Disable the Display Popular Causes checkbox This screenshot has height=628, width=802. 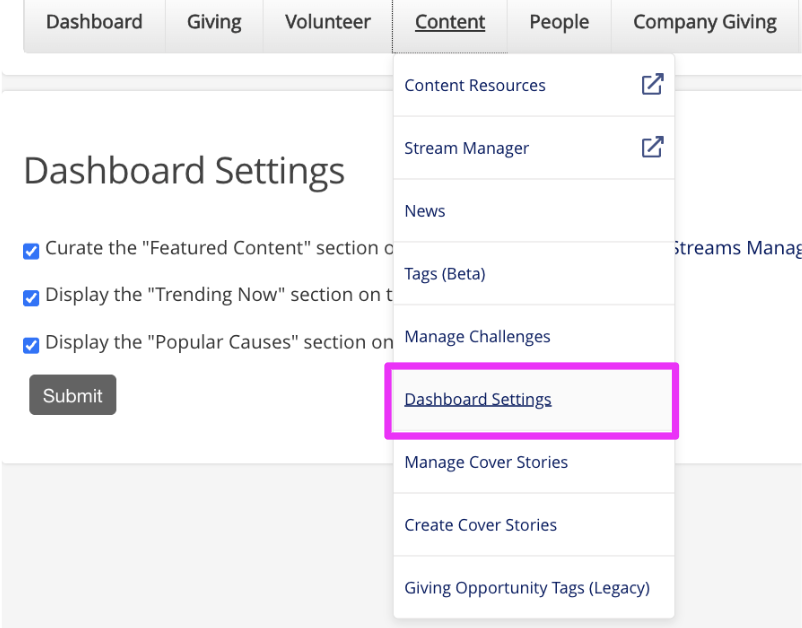(31, 345)
